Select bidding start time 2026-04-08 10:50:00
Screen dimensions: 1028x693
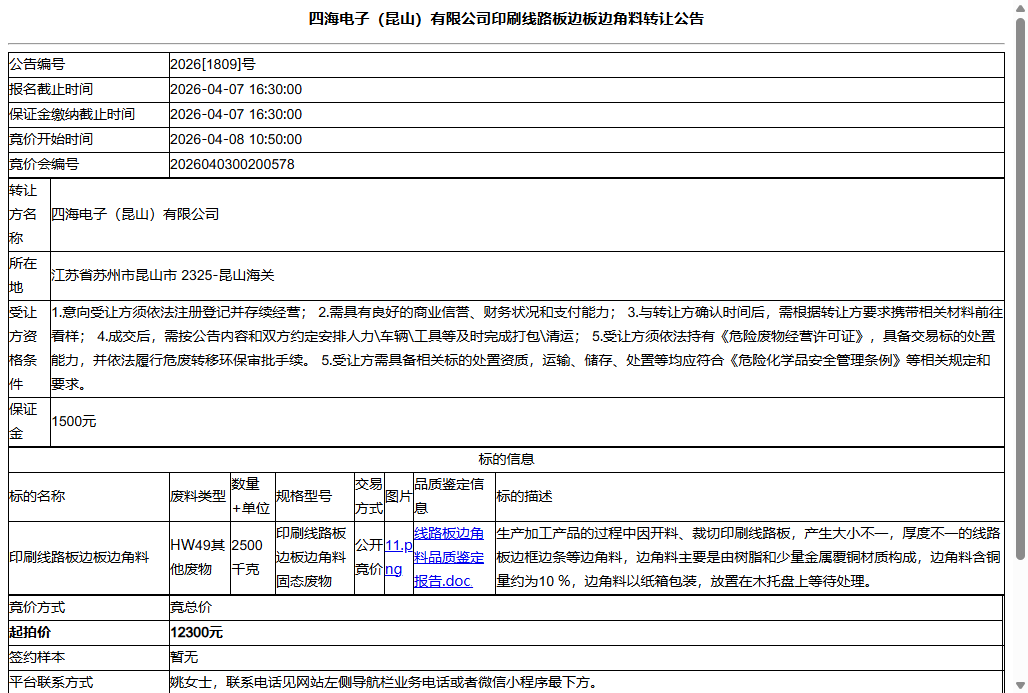[236, 139]
